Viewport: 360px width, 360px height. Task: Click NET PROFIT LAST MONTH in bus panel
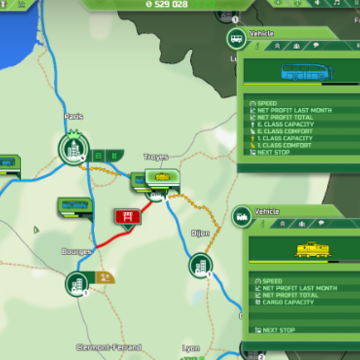pos(302,110)
